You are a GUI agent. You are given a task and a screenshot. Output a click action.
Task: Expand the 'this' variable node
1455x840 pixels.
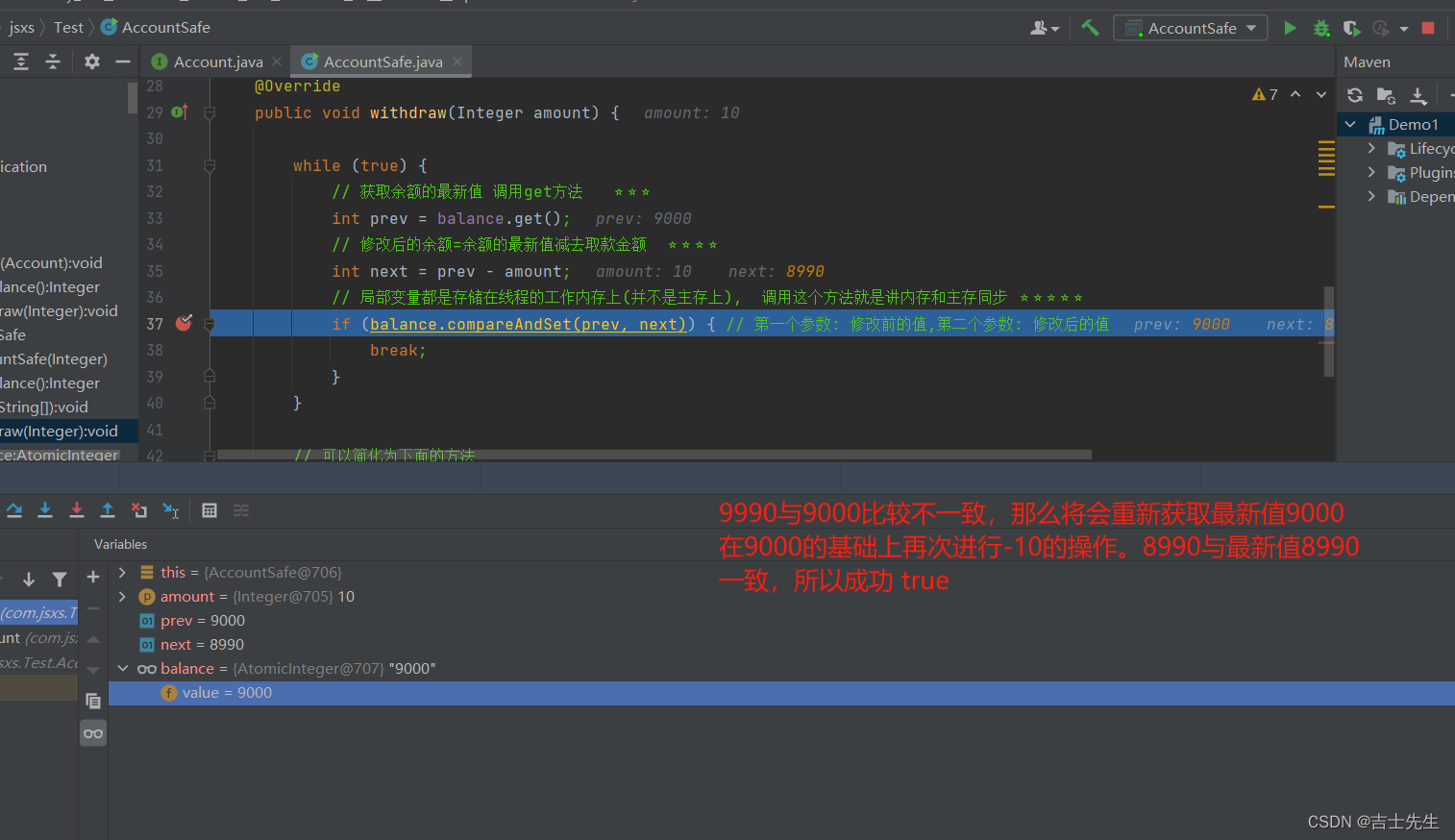click(x=122, y=572)
